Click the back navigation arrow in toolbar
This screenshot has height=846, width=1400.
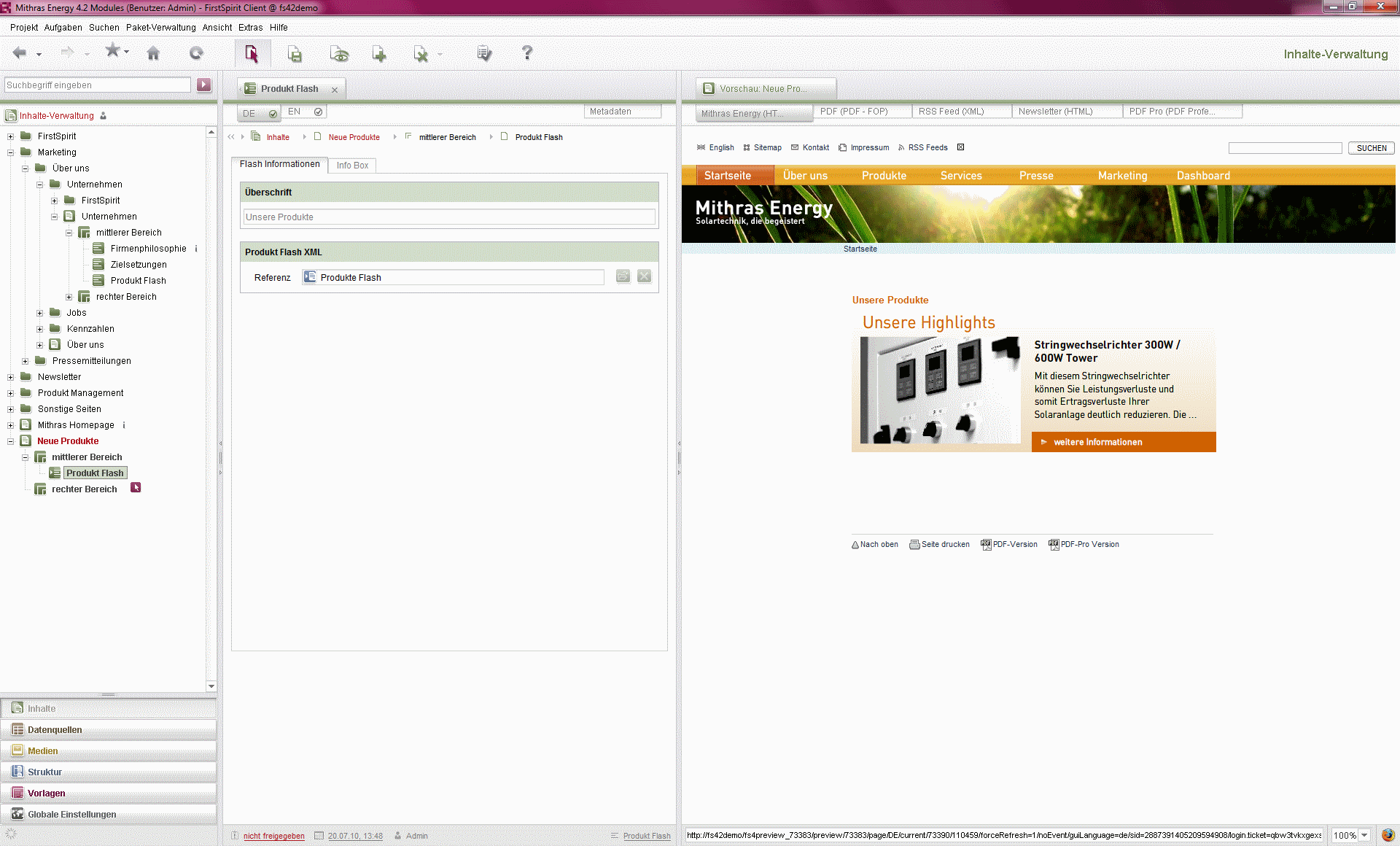click(x=20, y=53)
